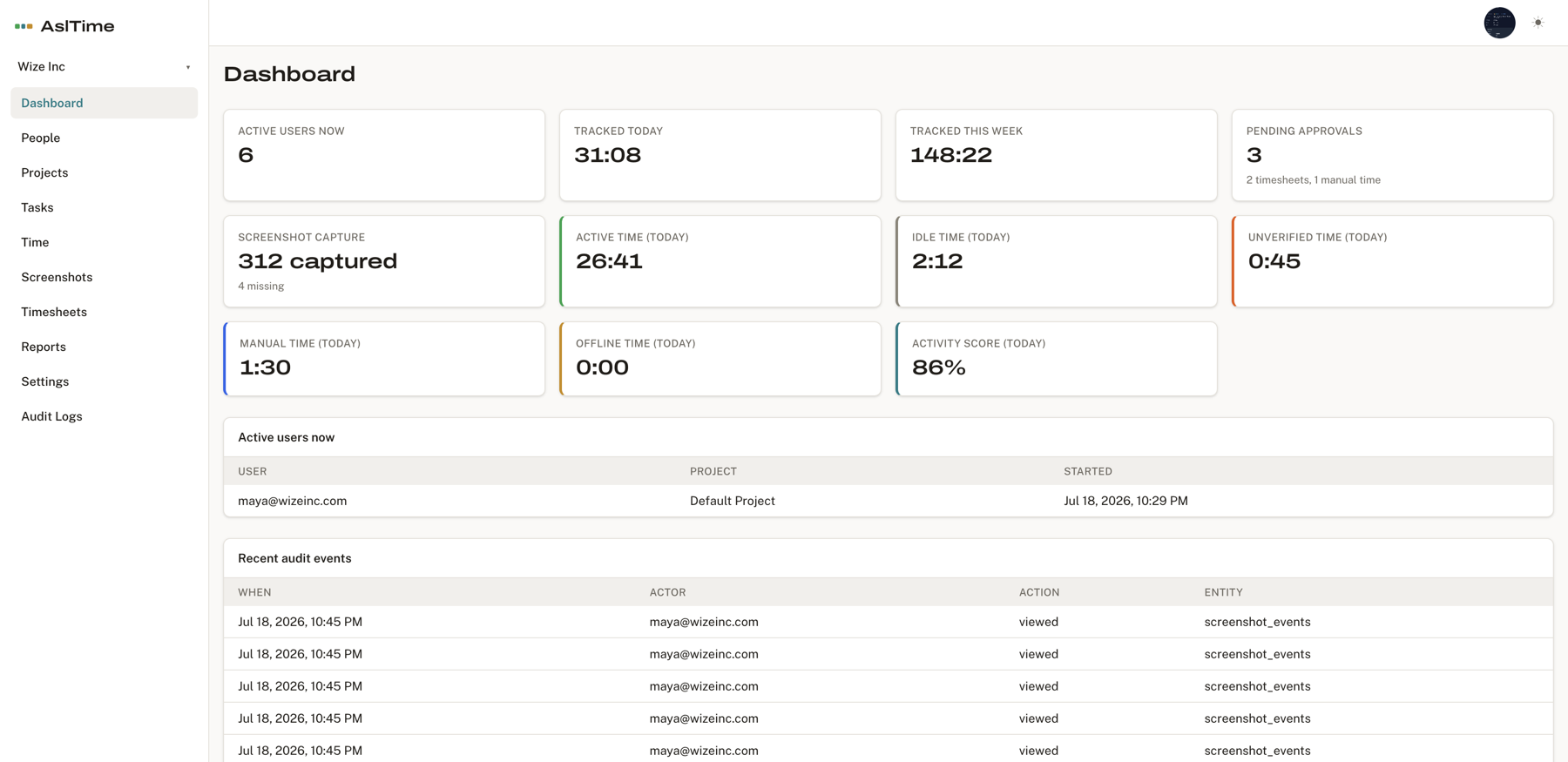Select Dashboard in the sidebar
1568x762 pixels.
click(104, 103)
